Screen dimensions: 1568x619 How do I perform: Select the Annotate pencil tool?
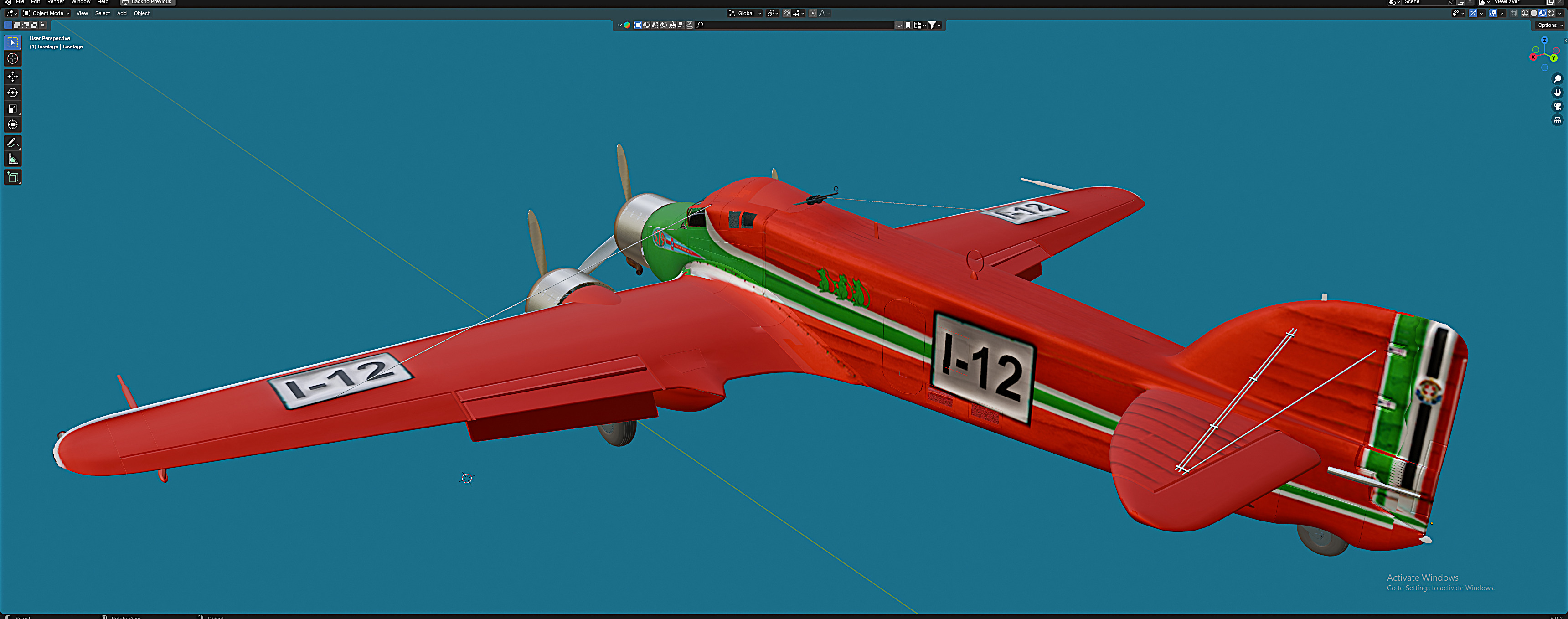13,142
